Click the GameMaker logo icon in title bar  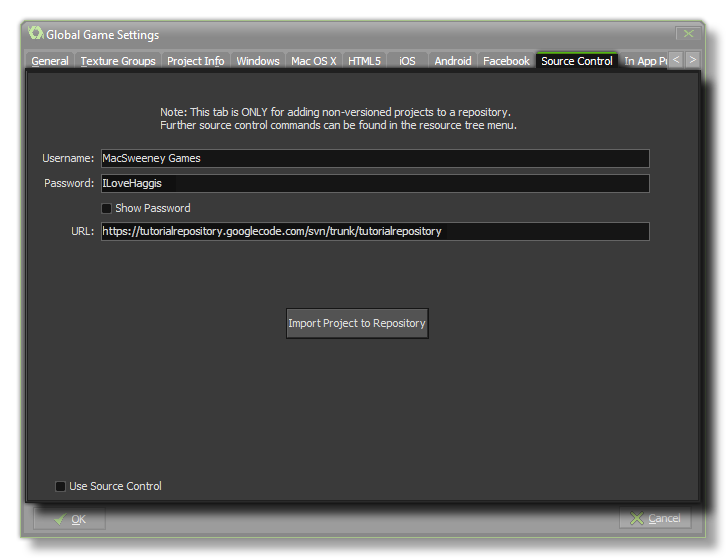point(35,34)
